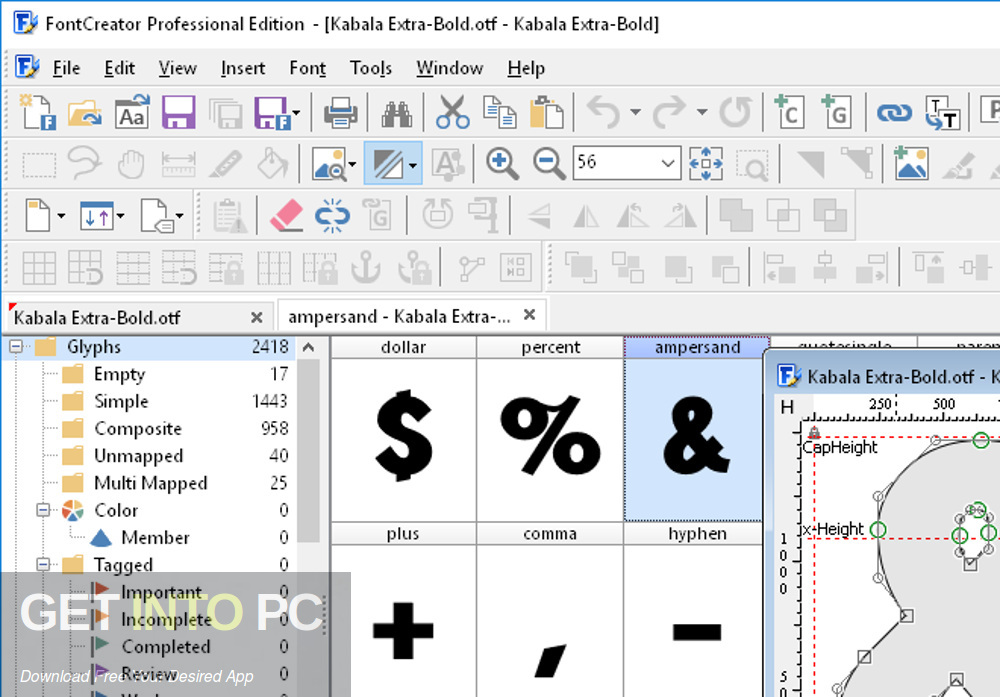Select the comma glyph cell
This screenshot has width=1000, height=697.
click(x=550, y=611)
